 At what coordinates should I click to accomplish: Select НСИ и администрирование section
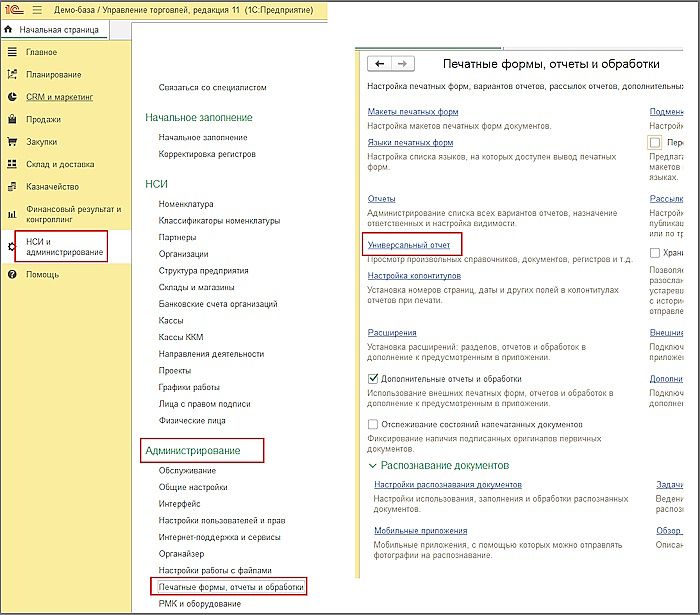[x=64, y=247]
